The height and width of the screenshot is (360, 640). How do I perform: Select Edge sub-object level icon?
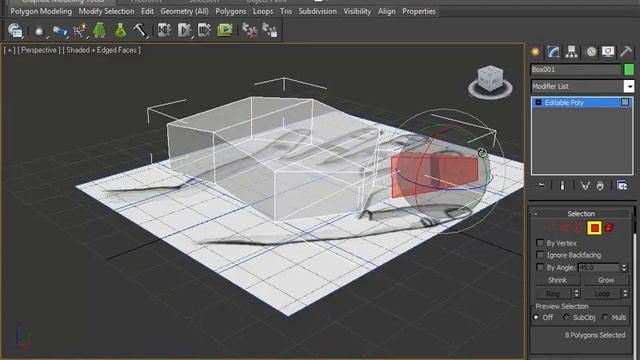564,228
